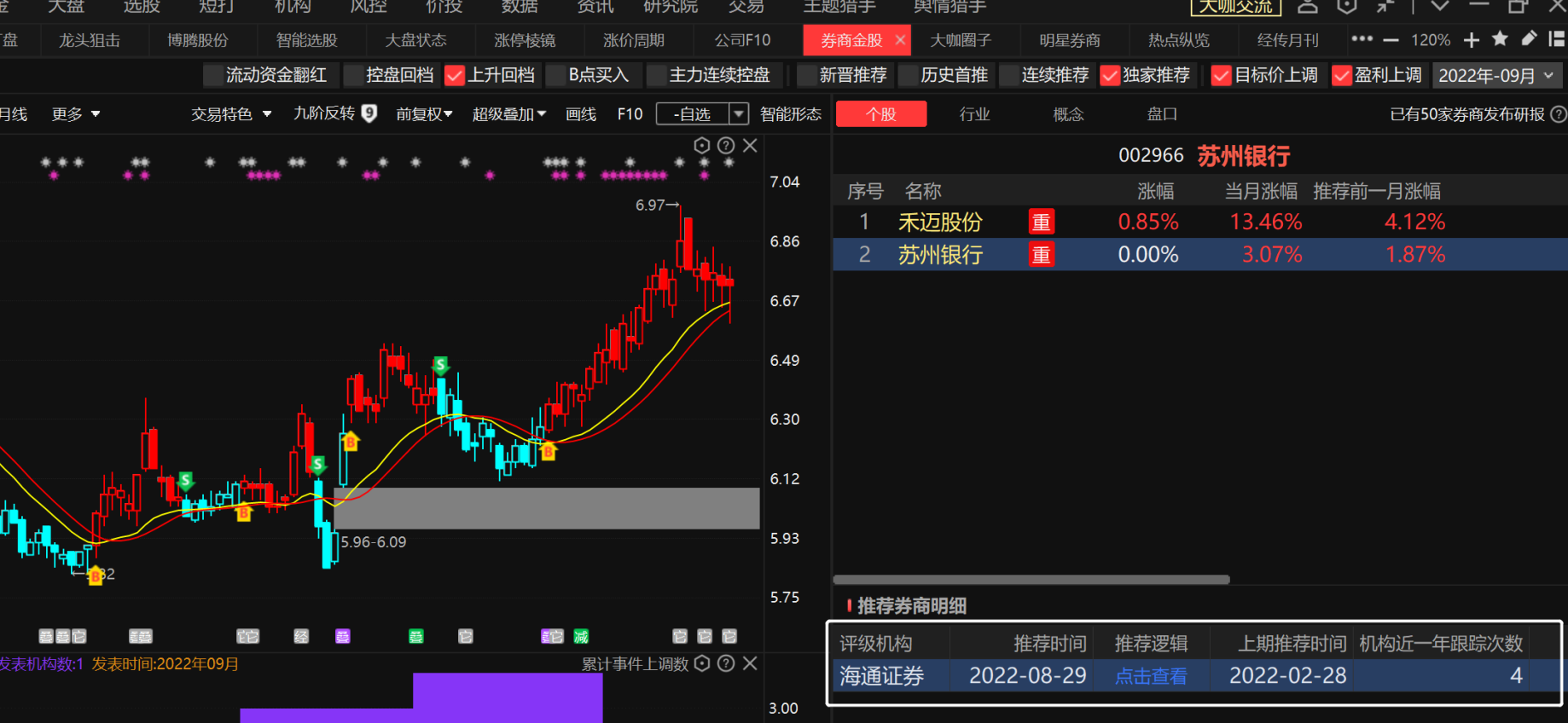Select the 个股 red tab button

881,114
